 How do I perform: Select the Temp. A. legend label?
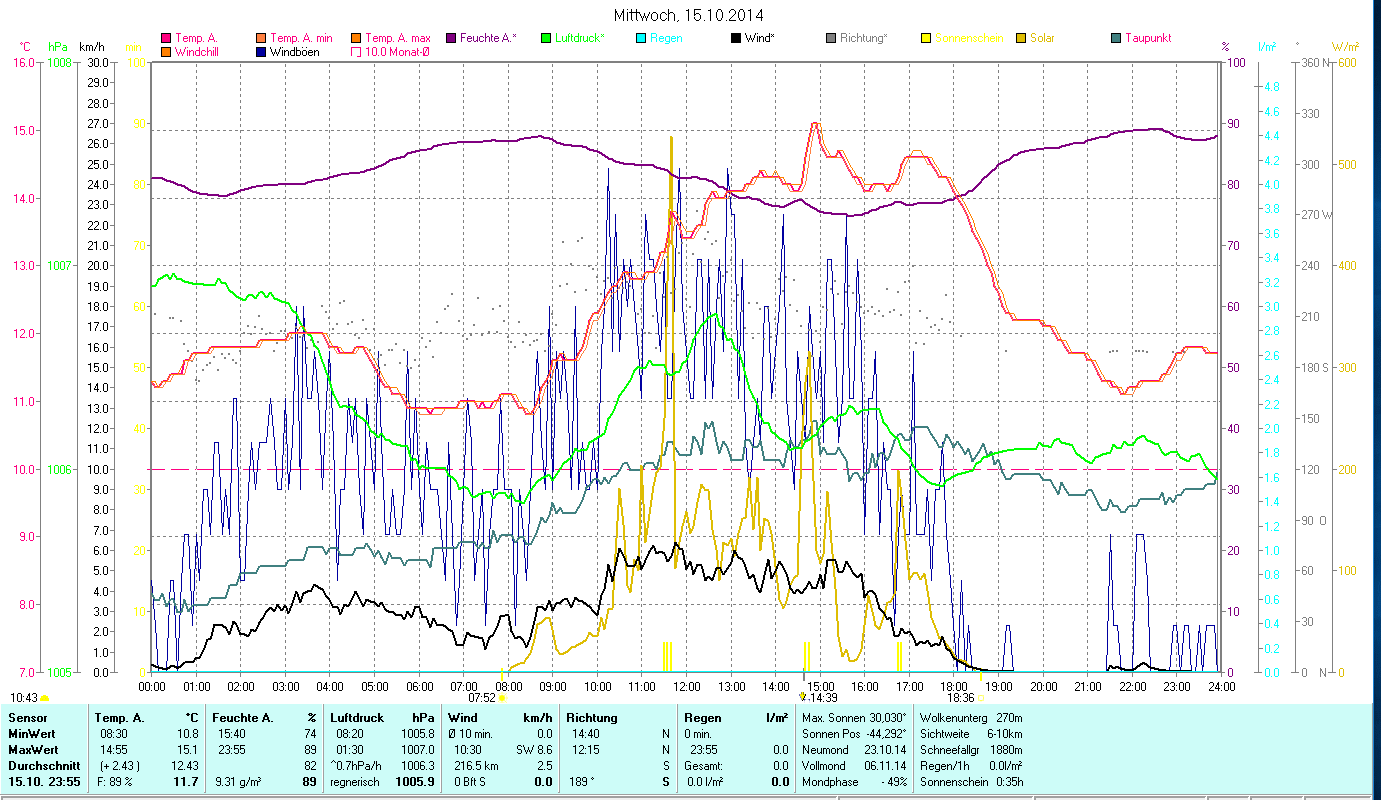click(x=196, y=38)
